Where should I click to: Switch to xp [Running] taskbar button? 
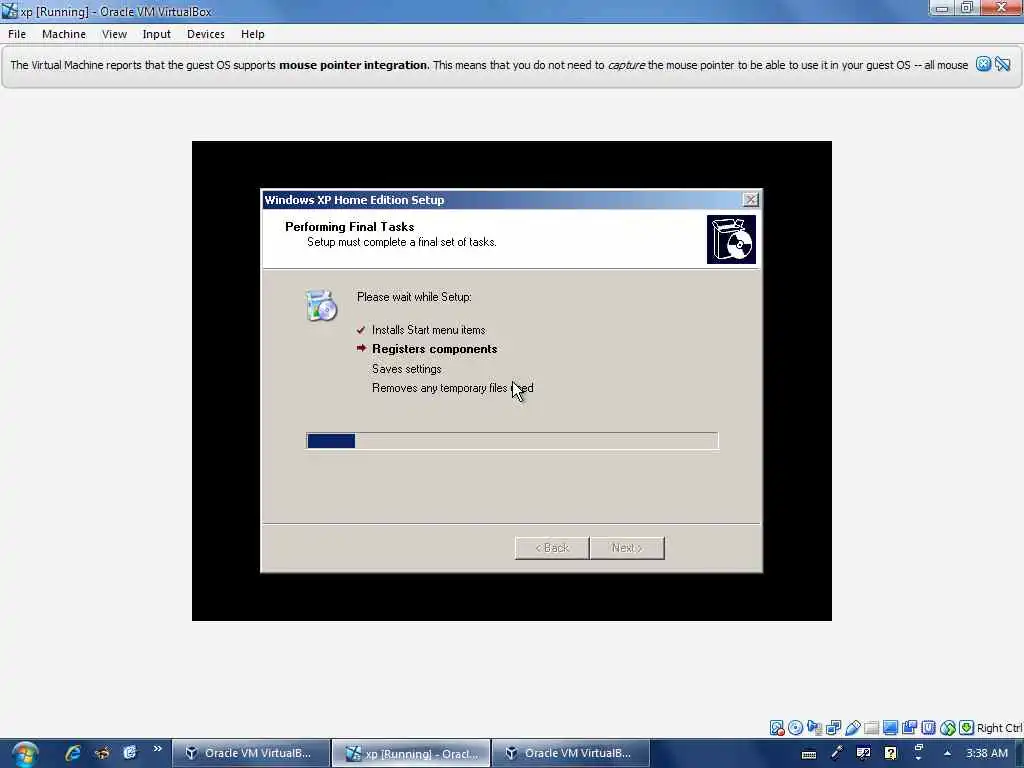pyautogui.click(x=411, y=754)
